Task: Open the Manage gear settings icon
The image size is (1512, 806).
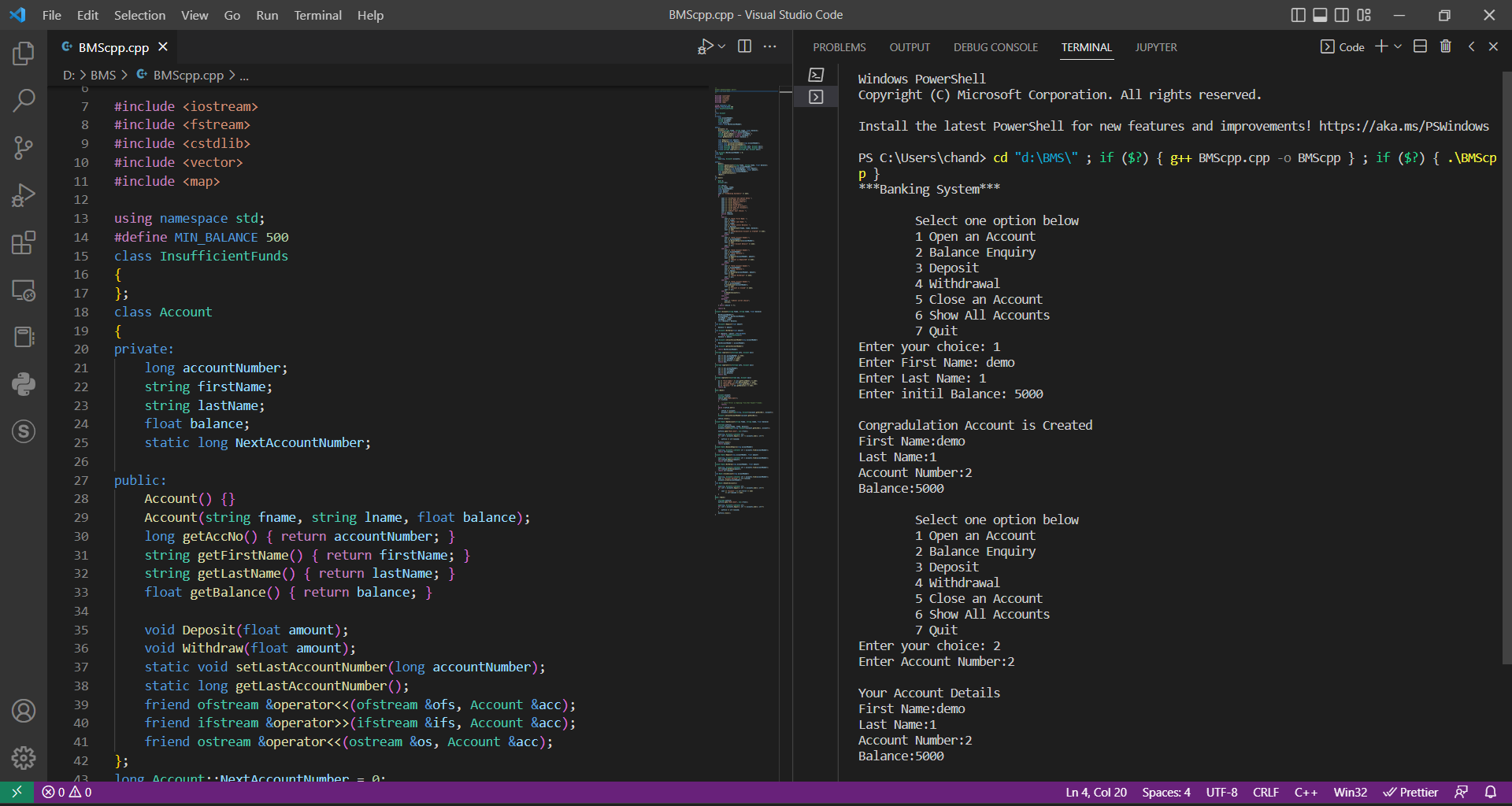Action: 24,757
